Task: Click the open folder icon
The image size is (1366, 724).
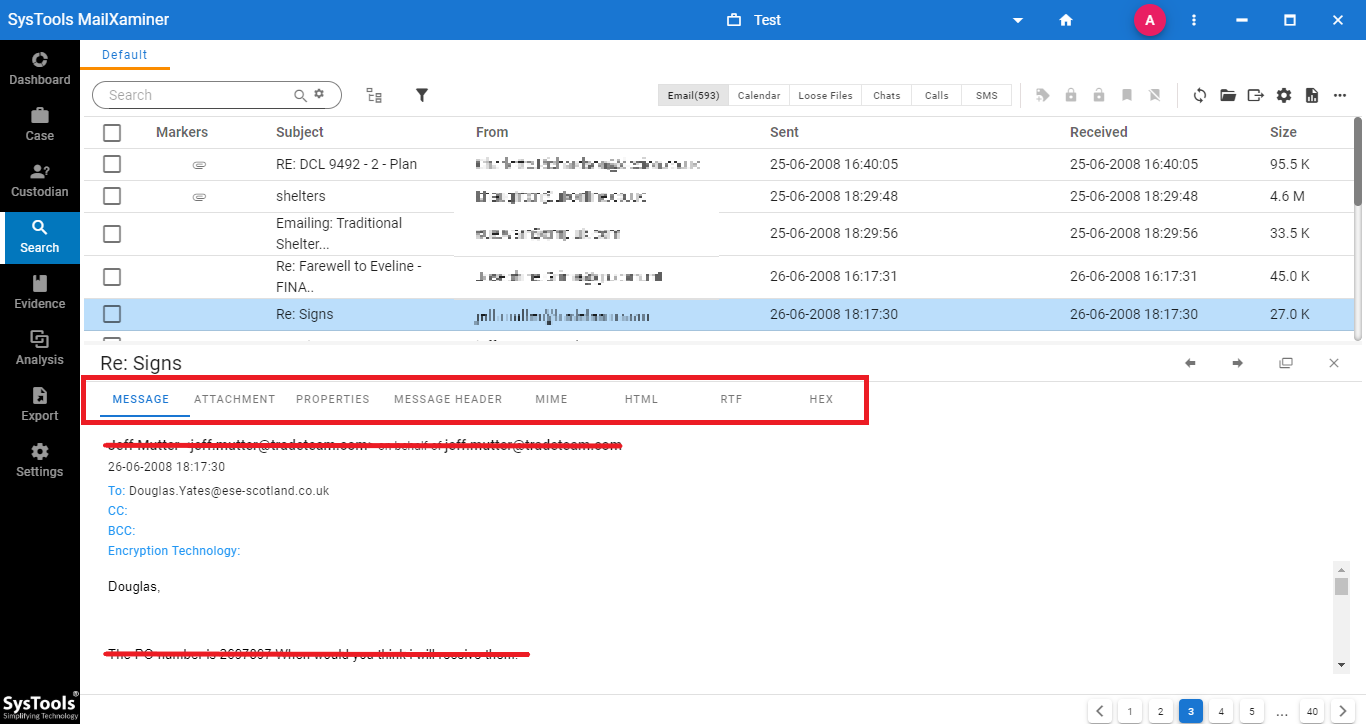Action: coord(1228,95)
